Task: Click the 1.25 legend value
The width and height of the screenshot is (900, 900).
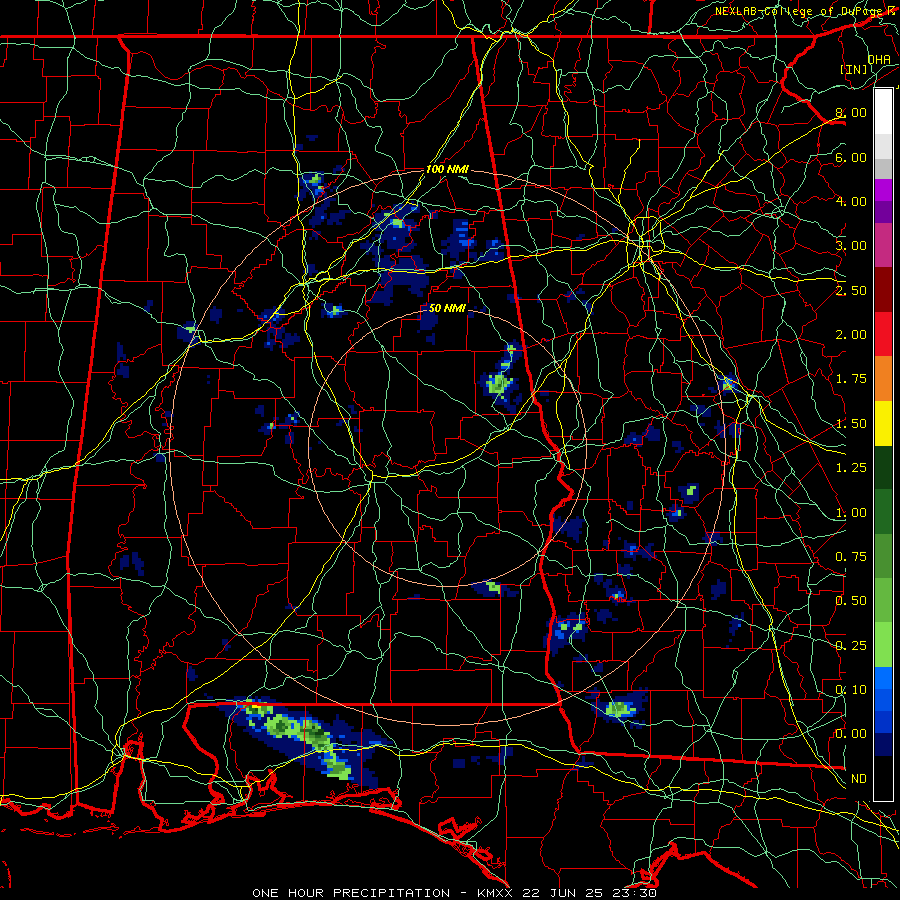Action: (851, 468)
